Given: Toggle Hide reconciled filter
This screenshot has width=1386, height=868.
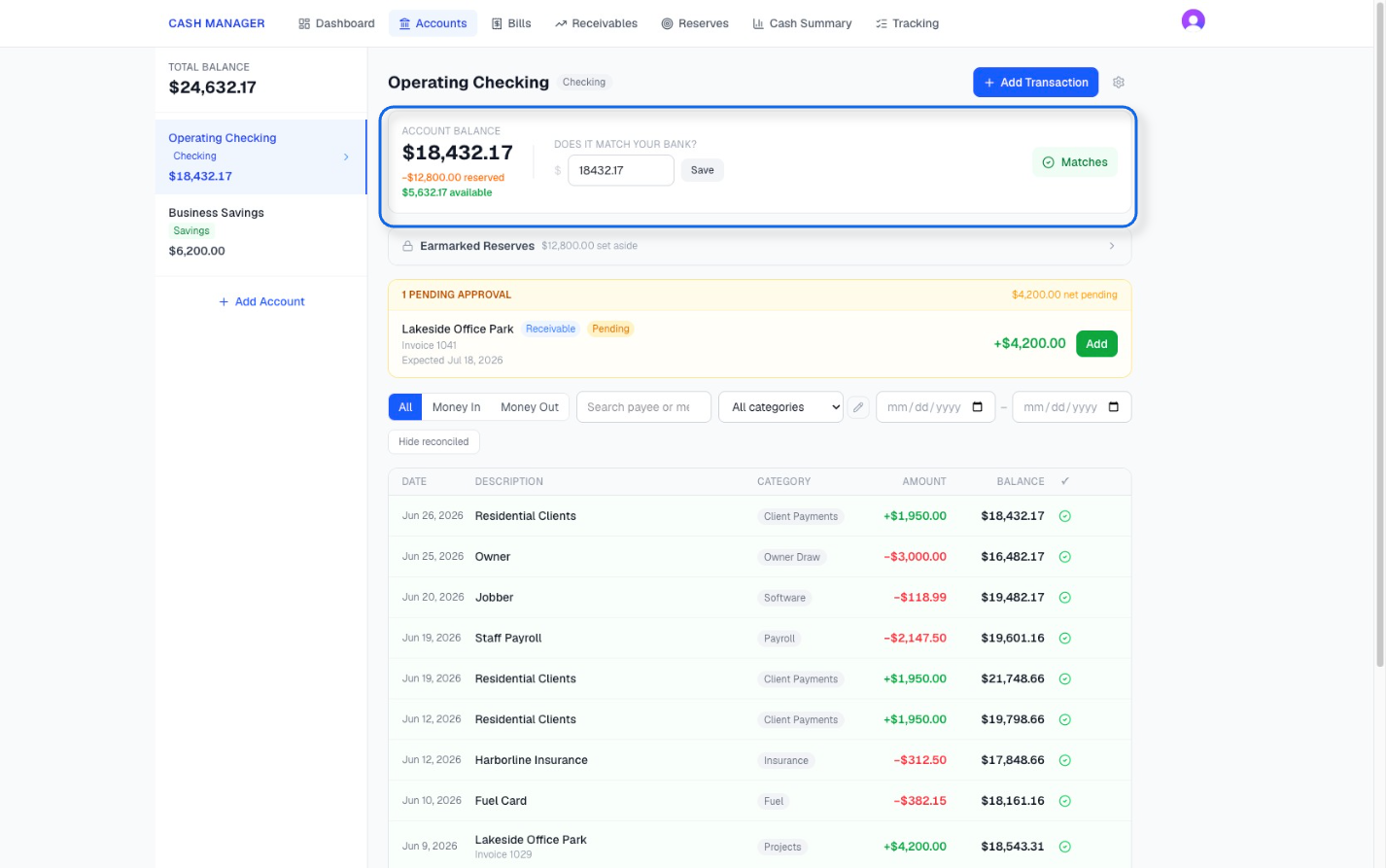Looking at the screenshot, I should [x=433, y=441].
